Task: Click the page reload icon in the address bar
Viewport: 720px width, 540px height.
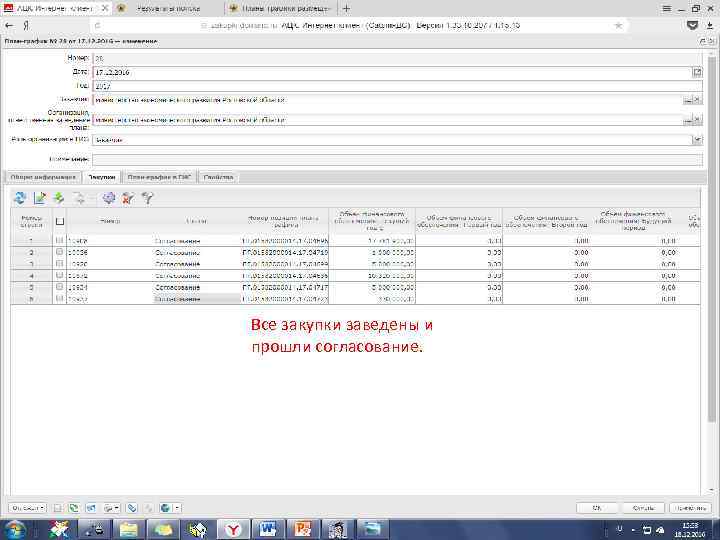Action: point(97,26)
